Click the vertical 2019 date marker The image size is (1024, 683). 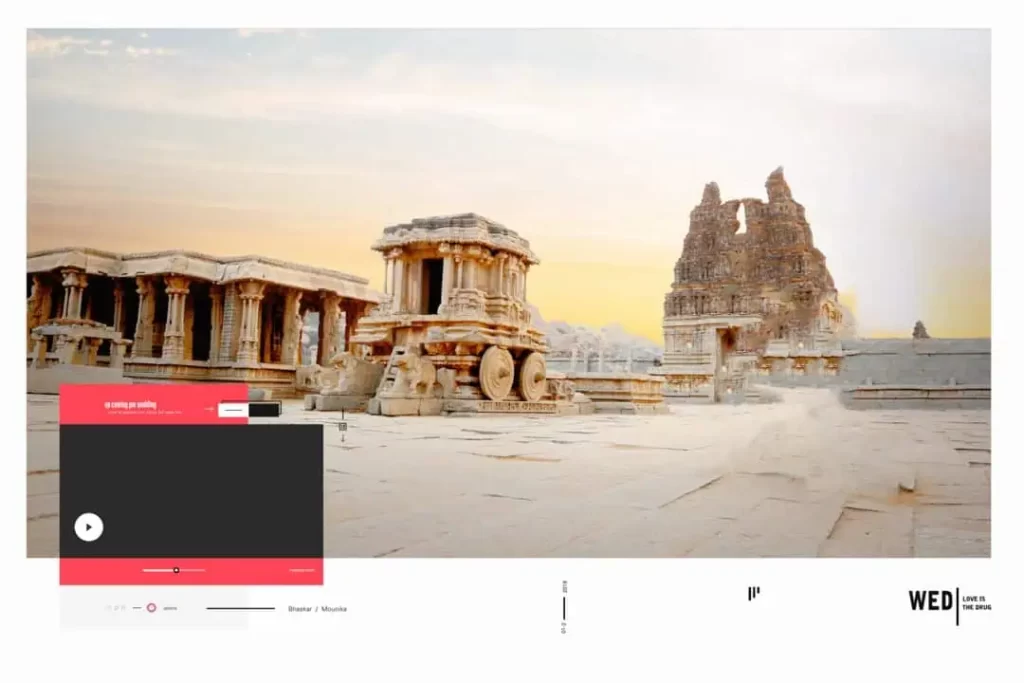(564, 607)
